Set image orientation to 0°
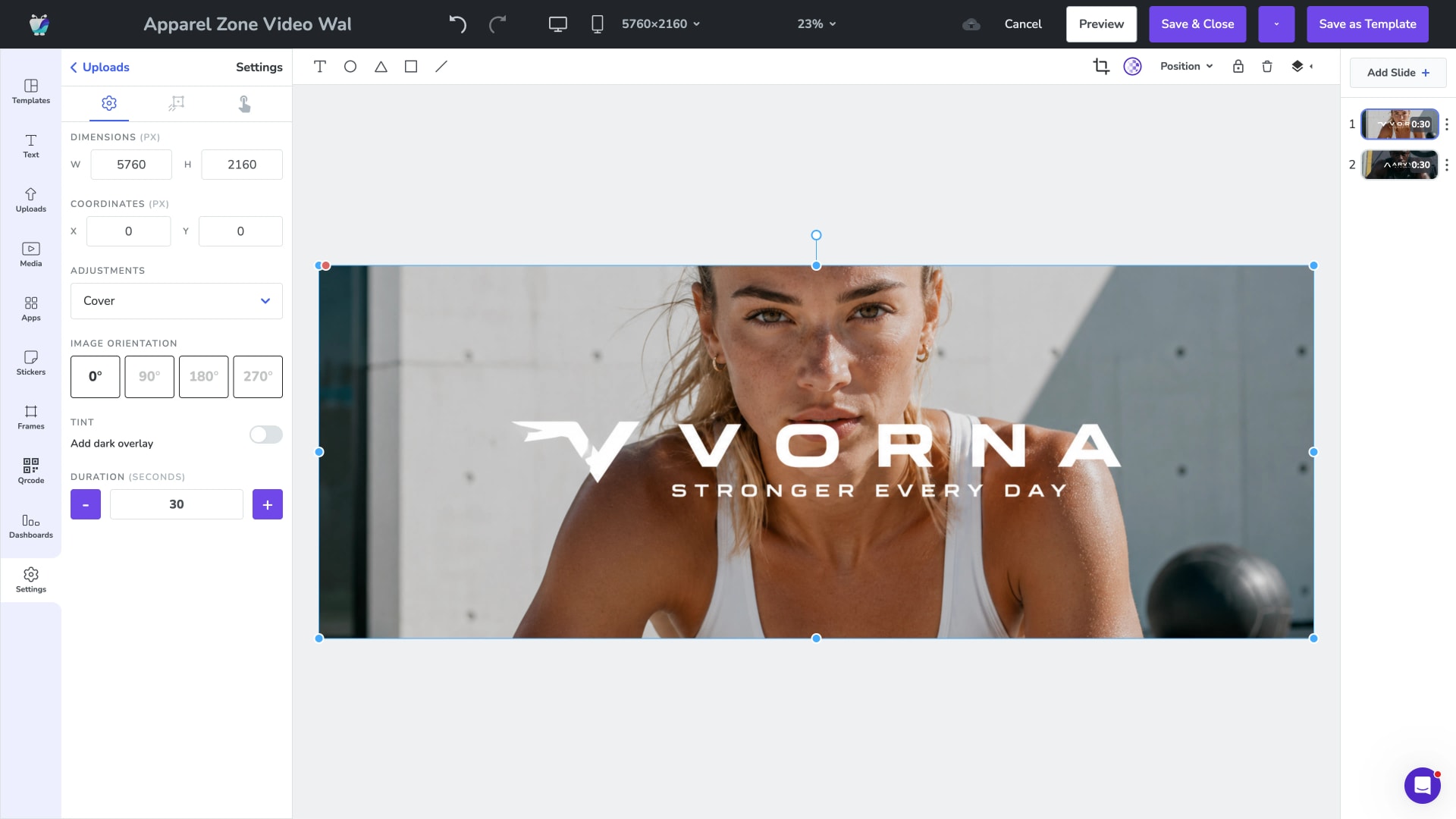Image resolution: width=1456 pixels, height=819 pixels. [x=96, y=377]
